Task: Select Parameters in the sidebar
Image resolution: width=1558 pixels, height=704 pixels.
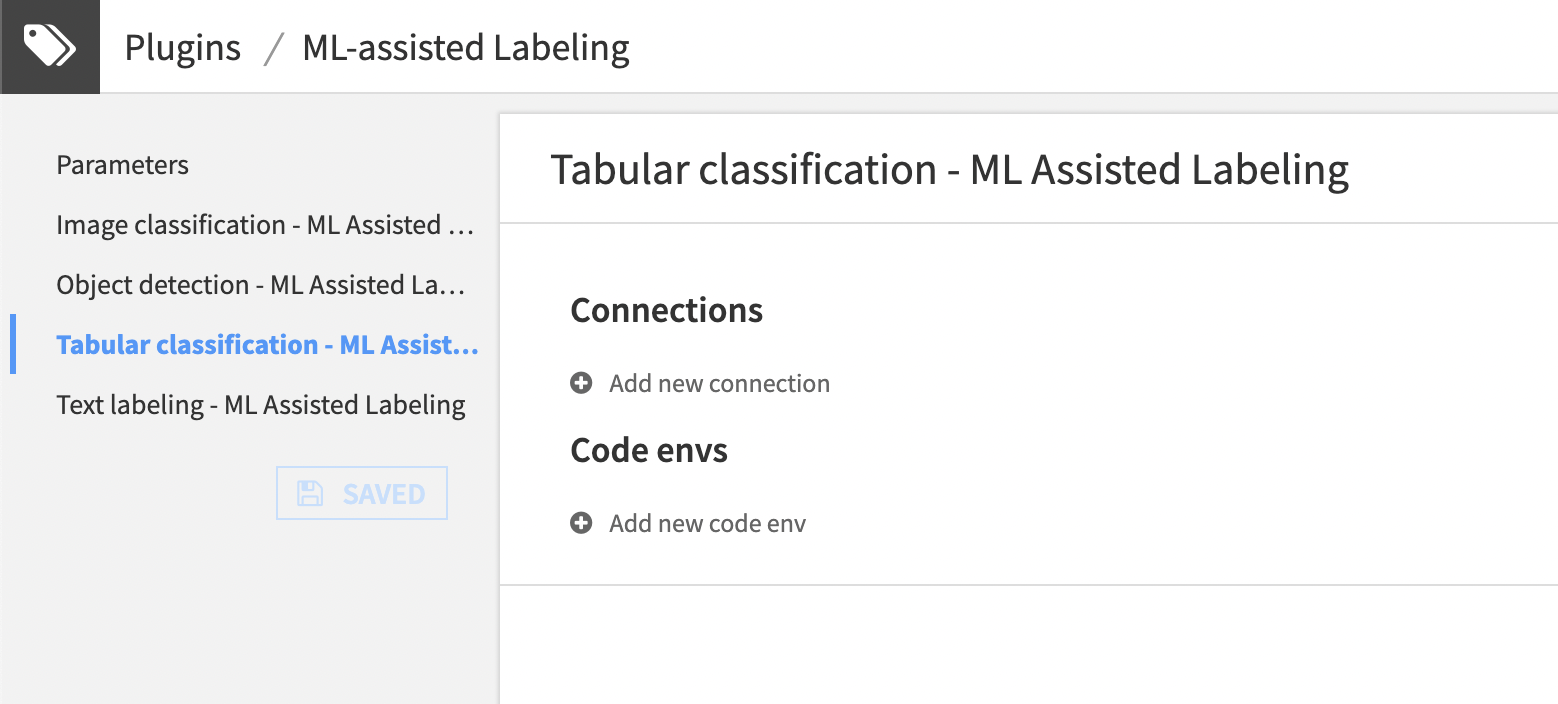Action: pos(122,165)
